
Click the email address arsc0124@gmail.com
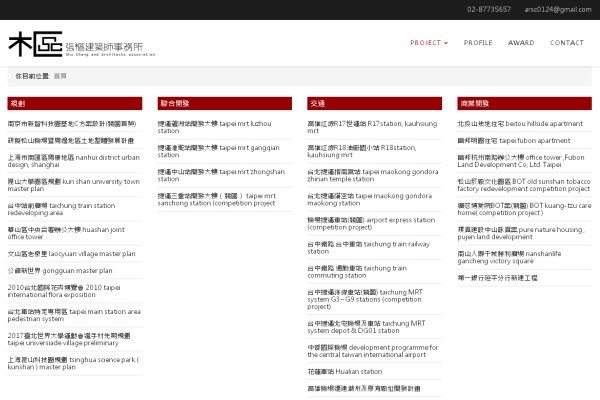(557, 9)
